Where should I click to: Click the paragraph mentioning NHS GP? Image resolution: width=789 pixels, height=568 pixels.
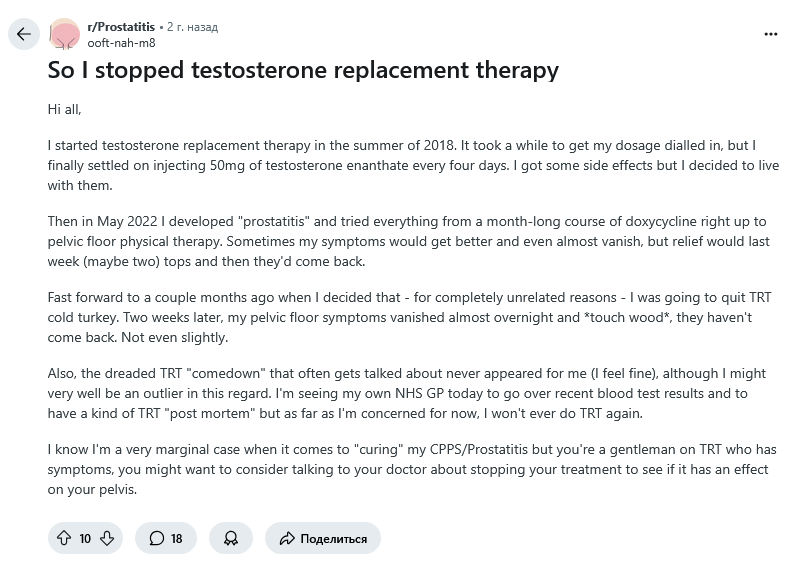[x=407, y=393]
